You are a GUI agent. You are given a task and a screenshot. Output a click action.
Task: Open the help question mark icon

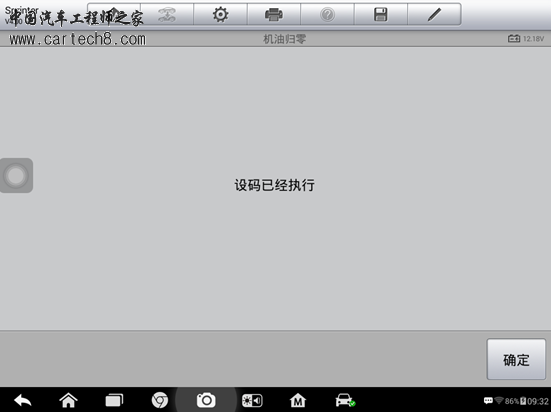[327, 14]
